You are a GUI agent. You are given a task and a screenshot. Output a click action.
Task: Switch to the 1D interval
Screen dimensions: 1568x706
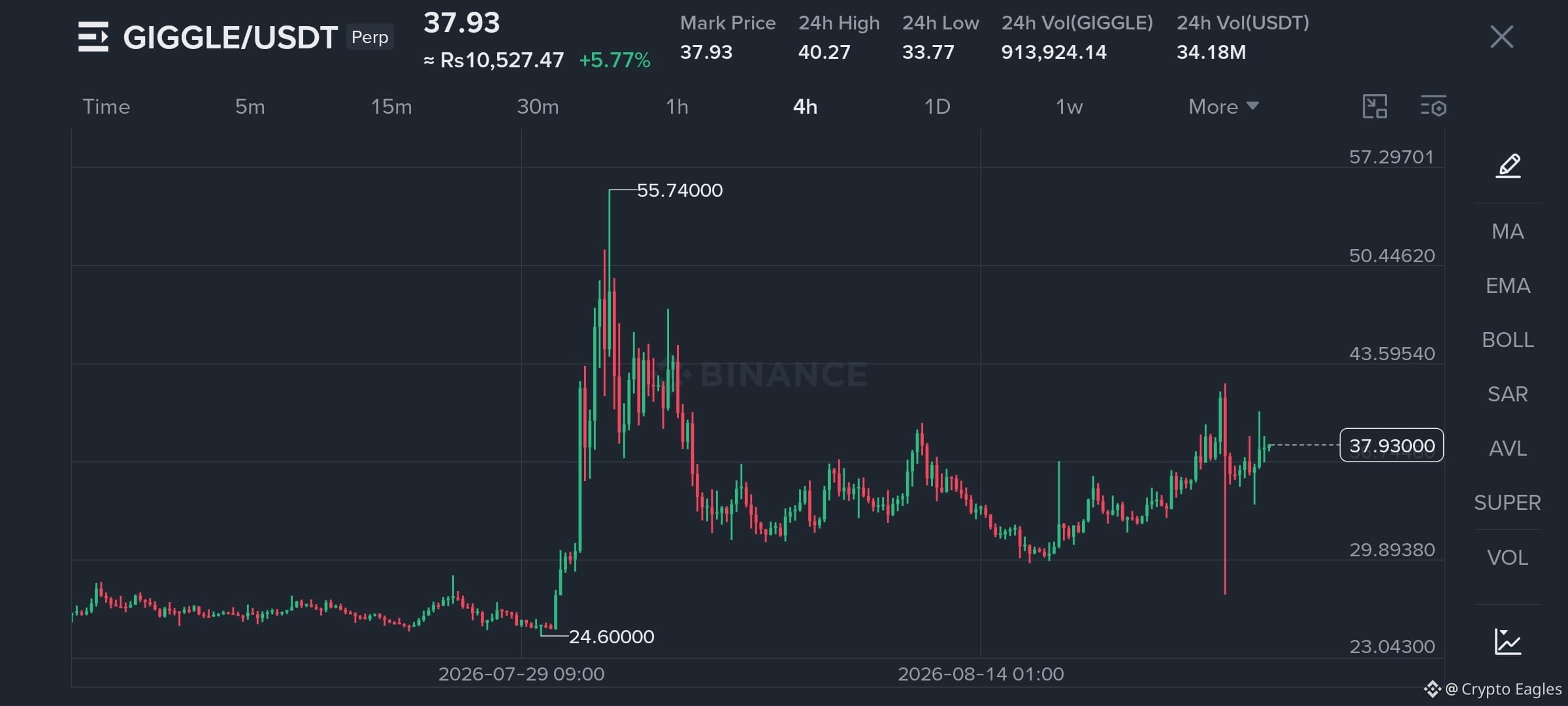[x=938, y=107]
